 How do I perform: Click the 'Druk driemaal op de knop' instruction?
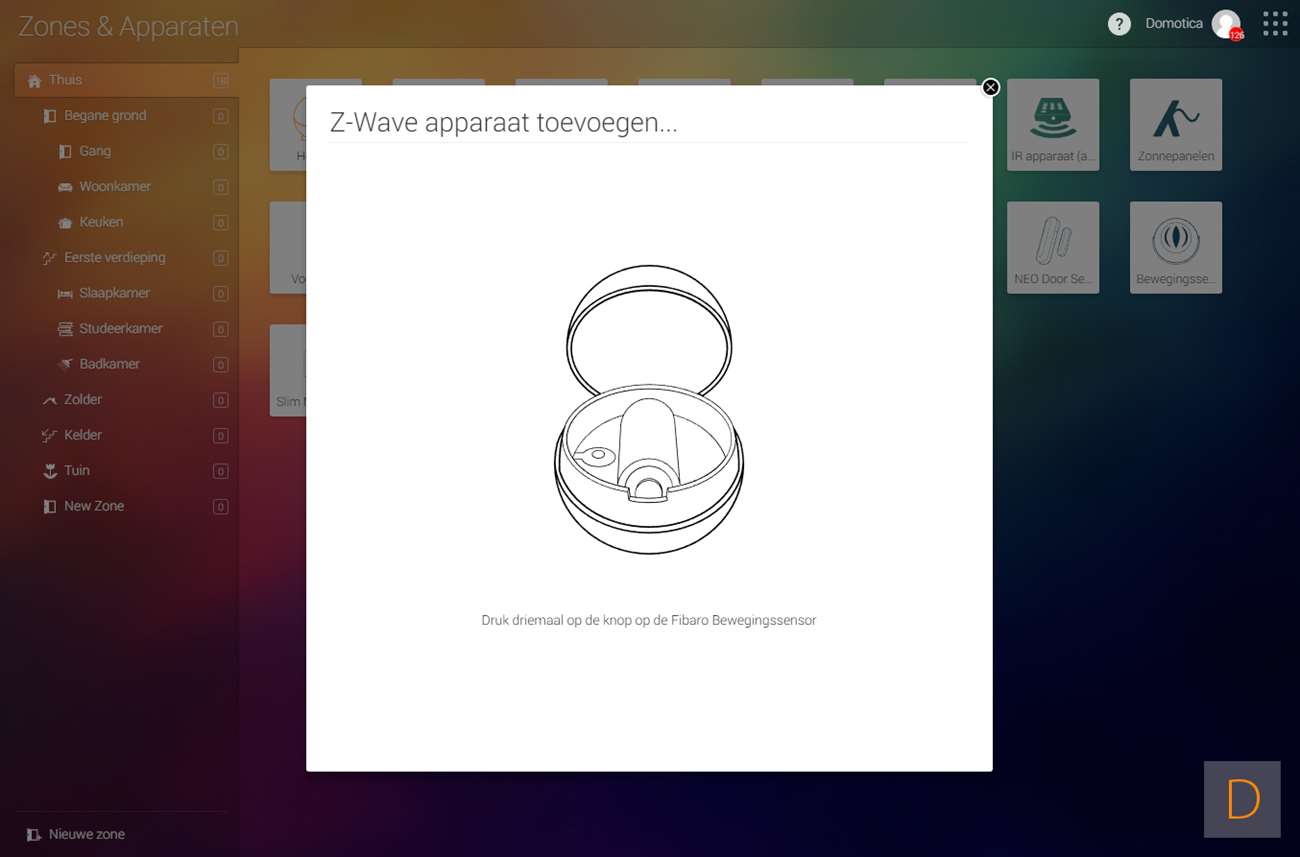point(649,620)
